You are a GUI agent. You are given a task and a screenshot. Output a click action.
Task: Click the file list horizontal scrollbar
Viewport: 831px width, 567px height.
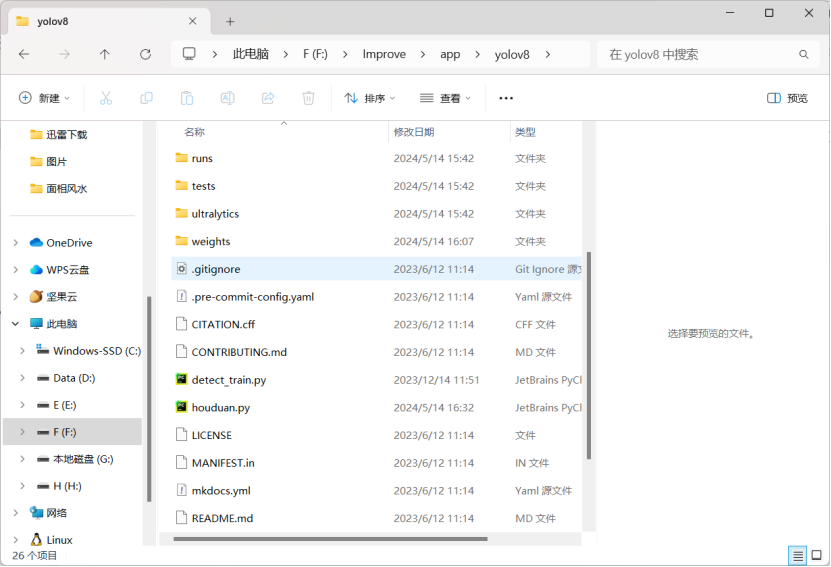click(330, 539)
